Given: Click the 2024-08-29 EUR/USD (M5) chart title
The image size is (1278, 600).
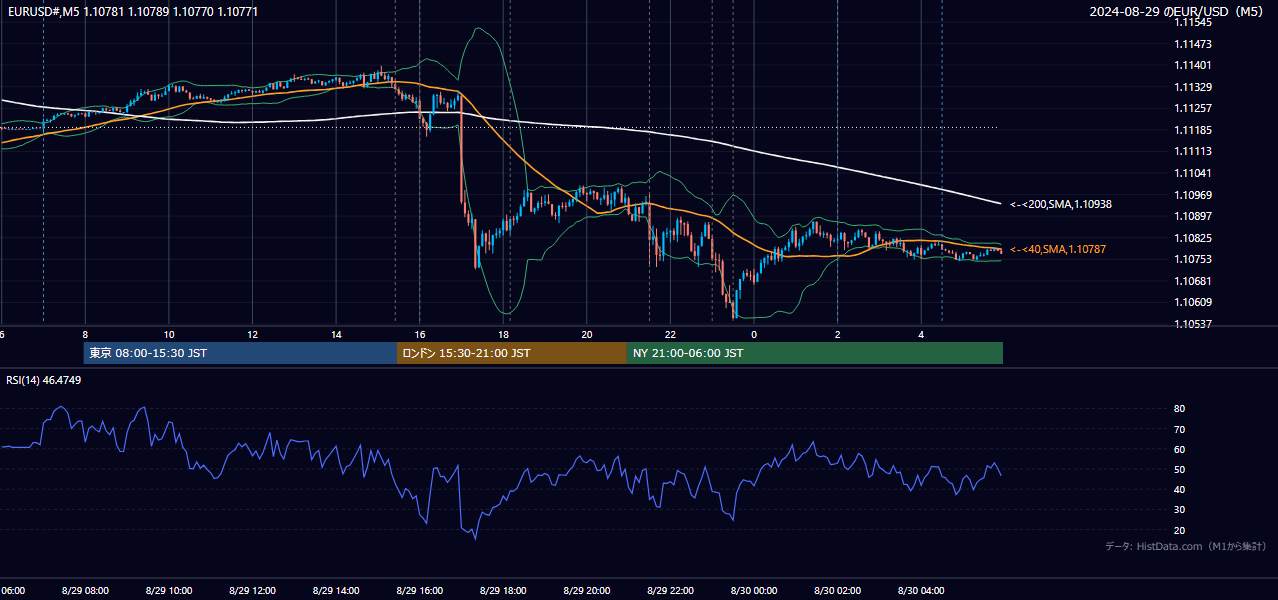Looking at the screenshot, I should (x=1178, y=12).
